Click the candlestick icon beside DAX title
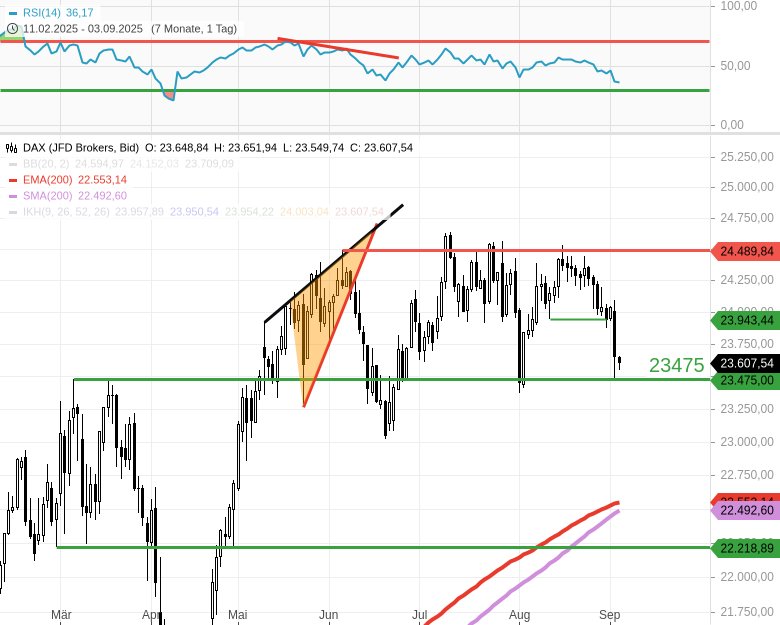 [12, 148]
